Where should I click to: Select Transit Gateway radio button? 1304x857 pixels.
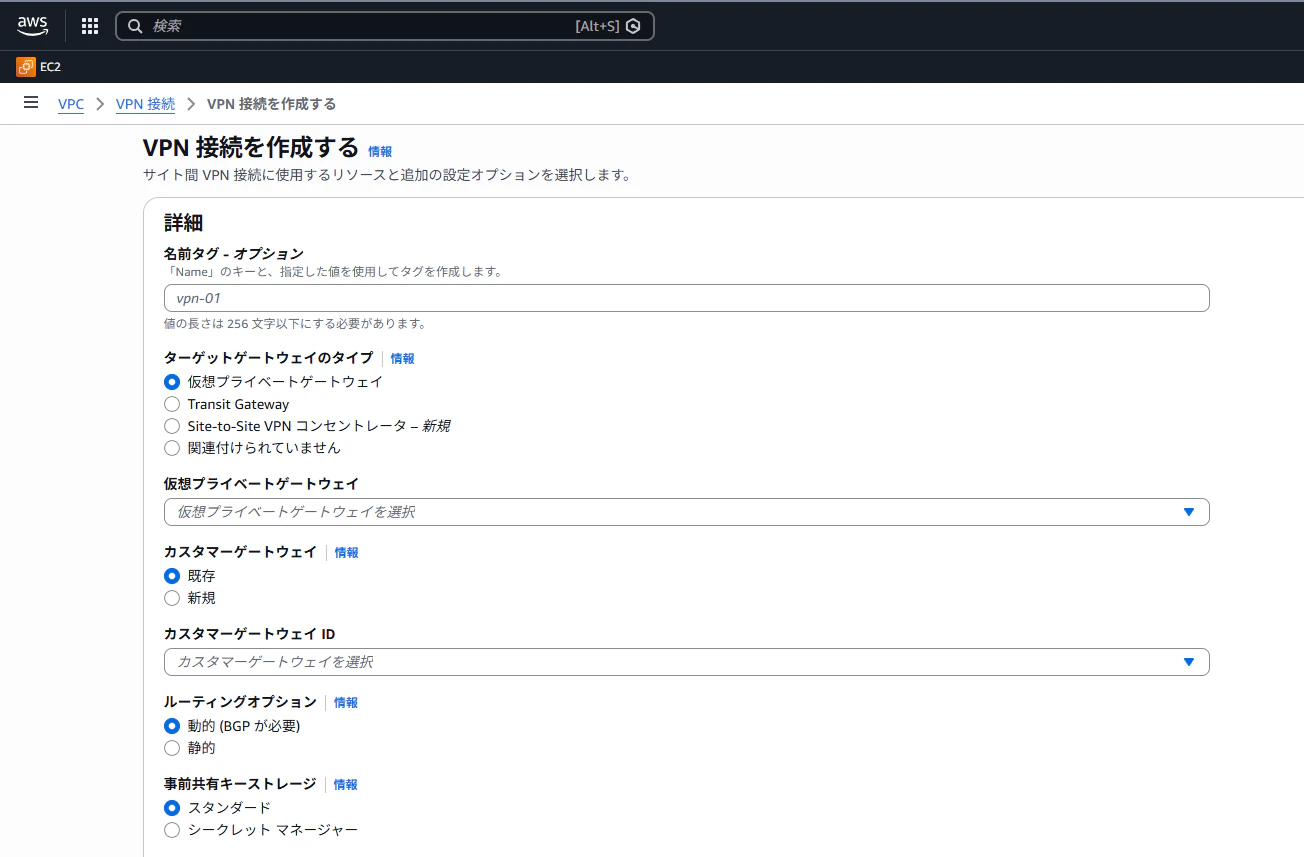172,404
